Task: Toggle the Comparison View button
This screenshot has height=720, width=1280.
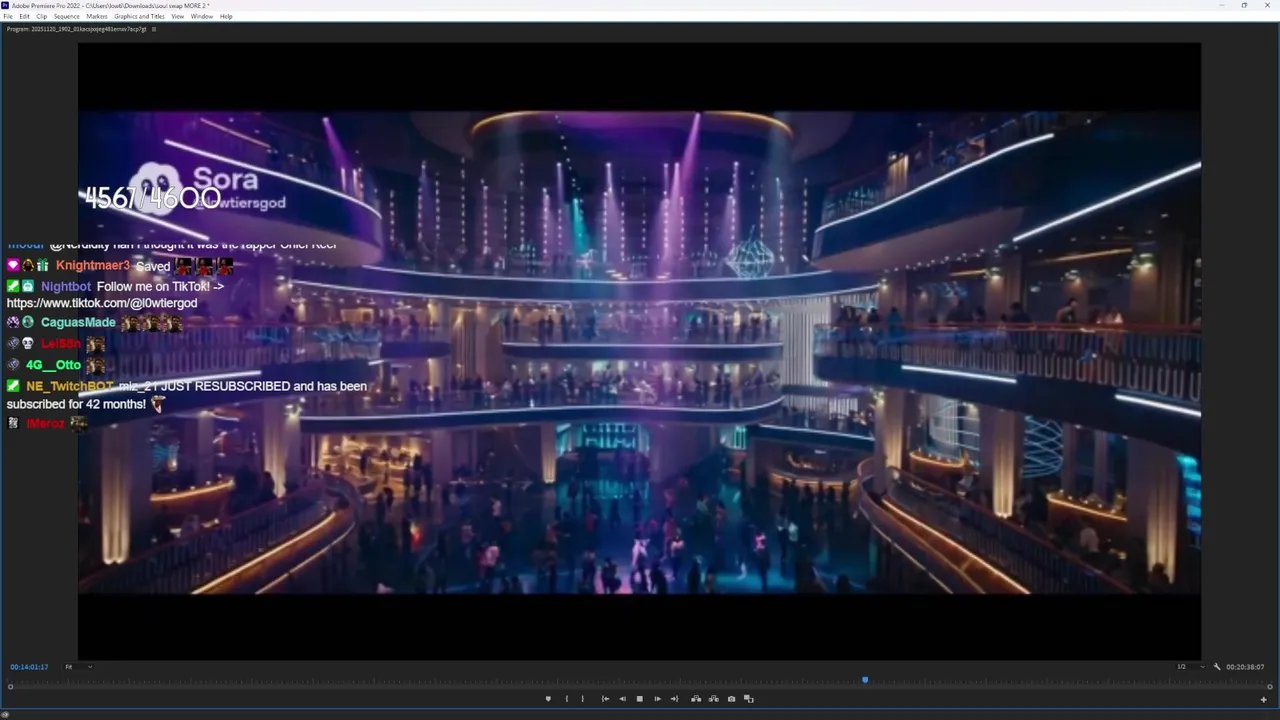Action: pyautogui.click(x=749, y=699)
